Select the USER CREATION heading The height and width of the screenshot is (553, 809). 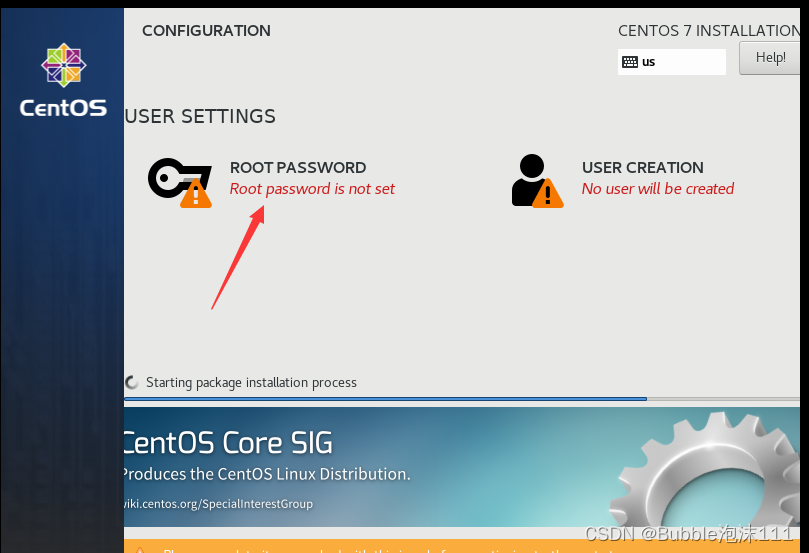click(x=642, y=168)
